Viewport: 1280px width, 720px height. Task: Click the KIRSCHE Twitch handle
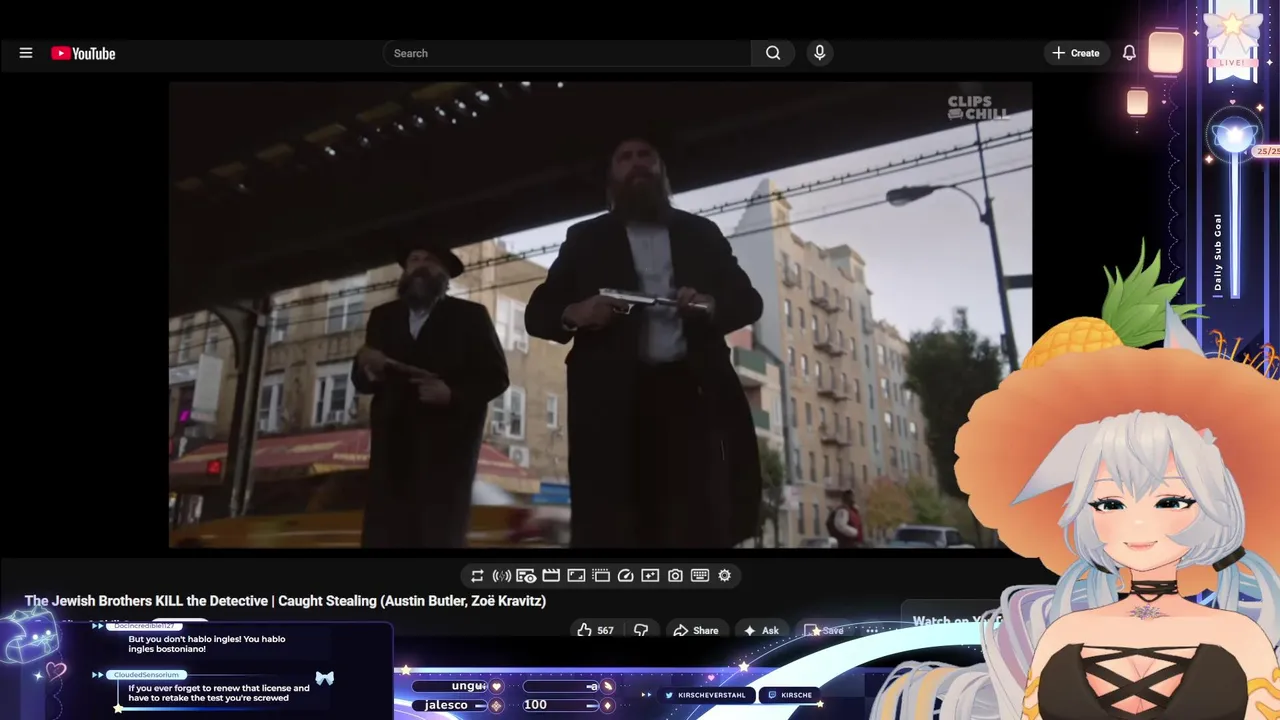tap(790, 695)
